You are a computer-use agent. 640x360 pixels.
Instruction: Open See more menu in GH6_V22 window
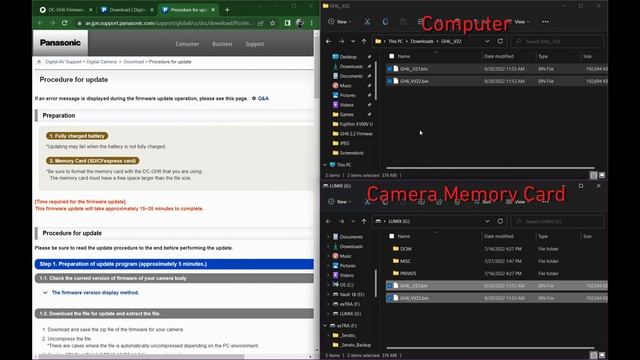(545, 22)
